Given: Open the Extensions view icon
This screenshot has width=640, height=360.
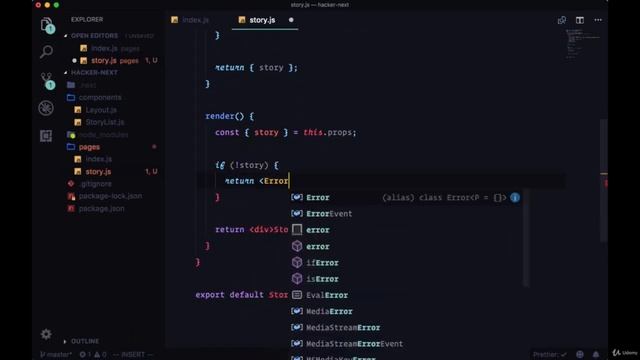Looking at the screenshot, I should pyautogui.click(x=46, y=136).
